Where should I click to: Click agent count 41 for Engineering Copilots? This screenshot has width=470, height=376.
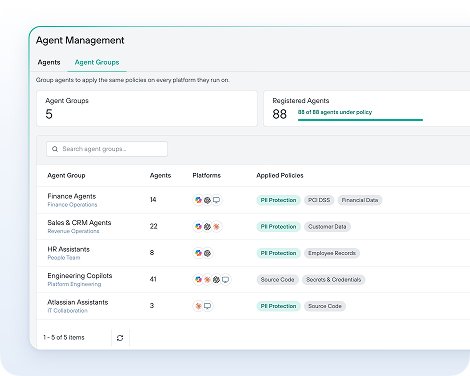point(153,279)
